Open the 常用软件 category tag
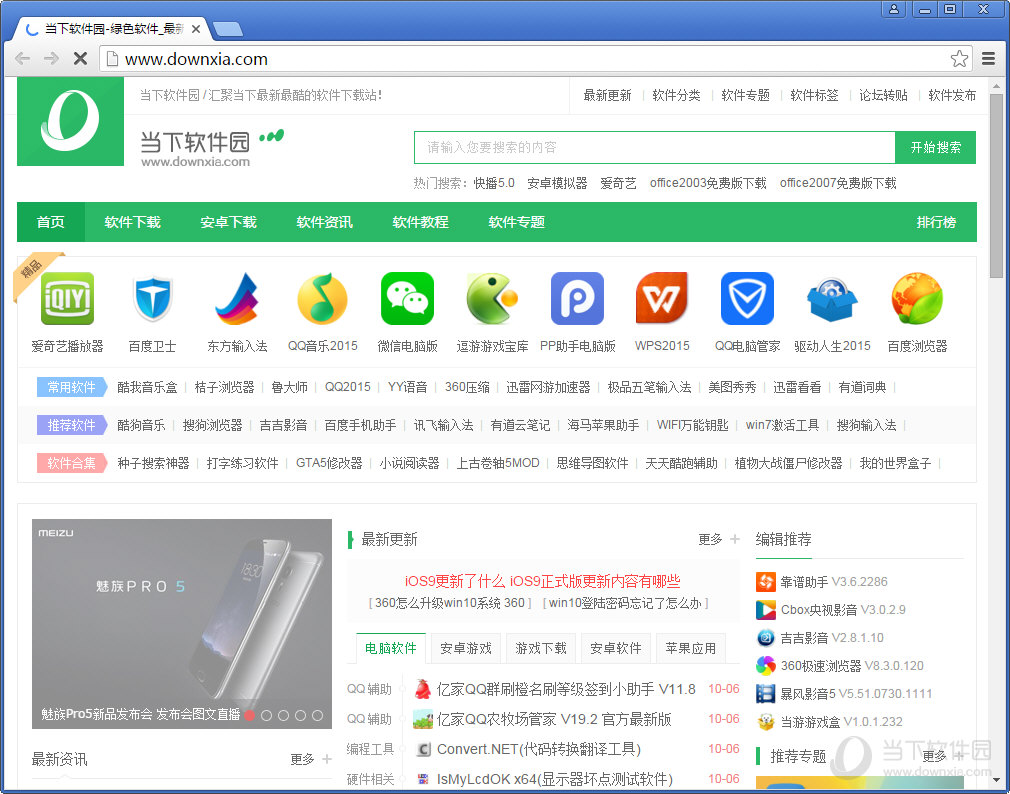Image resolution: width=1010 pixels, height=794 pixels. pos(71,387)
